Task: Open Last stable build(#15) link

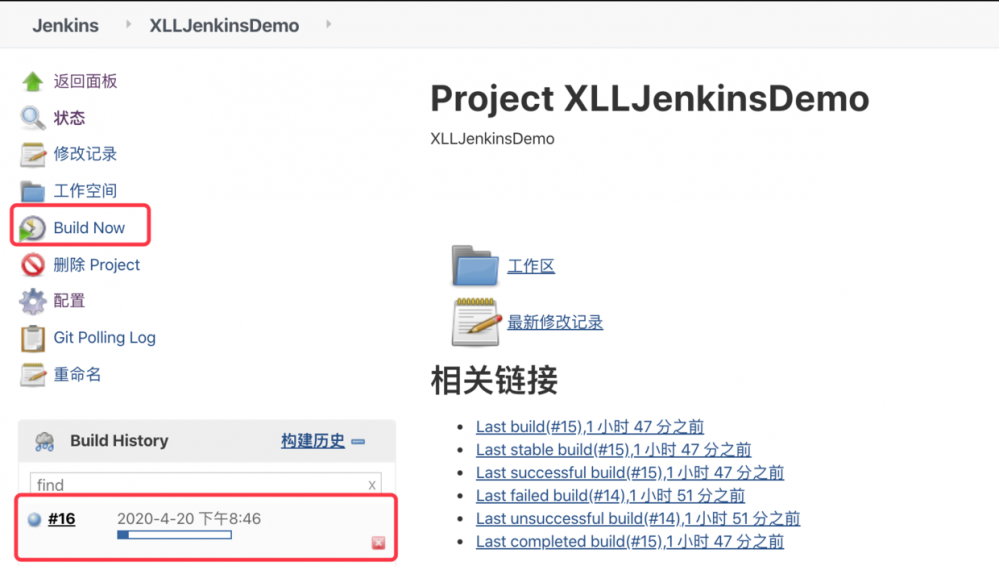Action: [x=614, y=449]
